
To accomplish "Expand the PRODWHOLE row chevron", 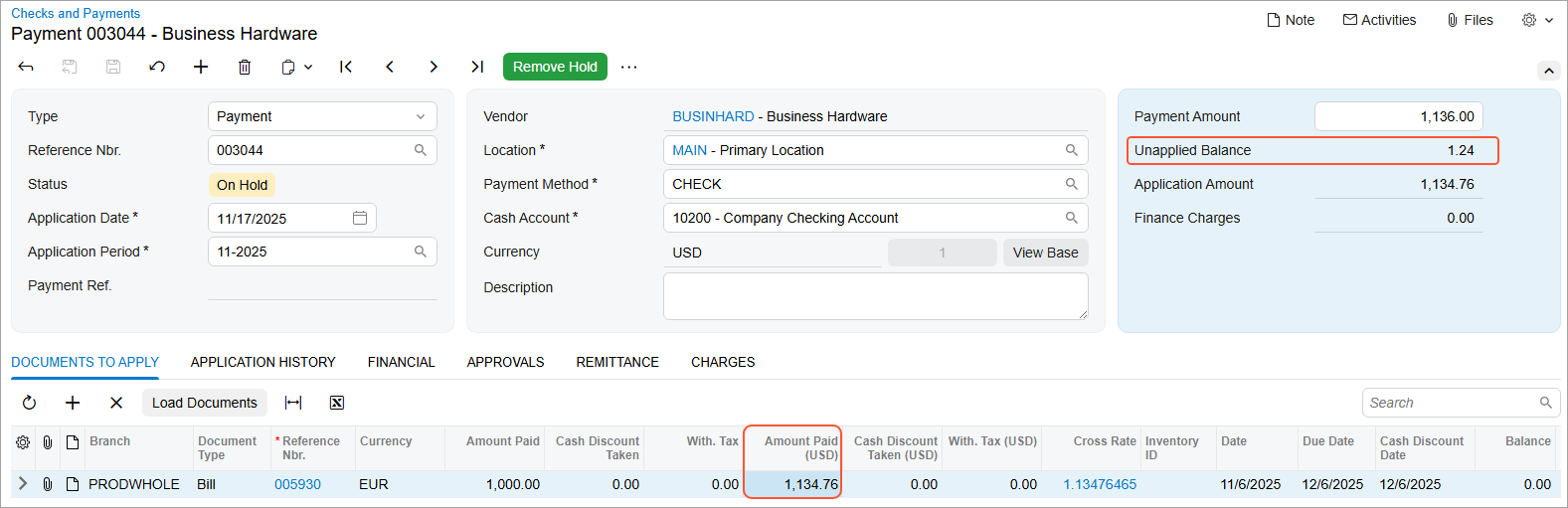I will coord(23,484).
